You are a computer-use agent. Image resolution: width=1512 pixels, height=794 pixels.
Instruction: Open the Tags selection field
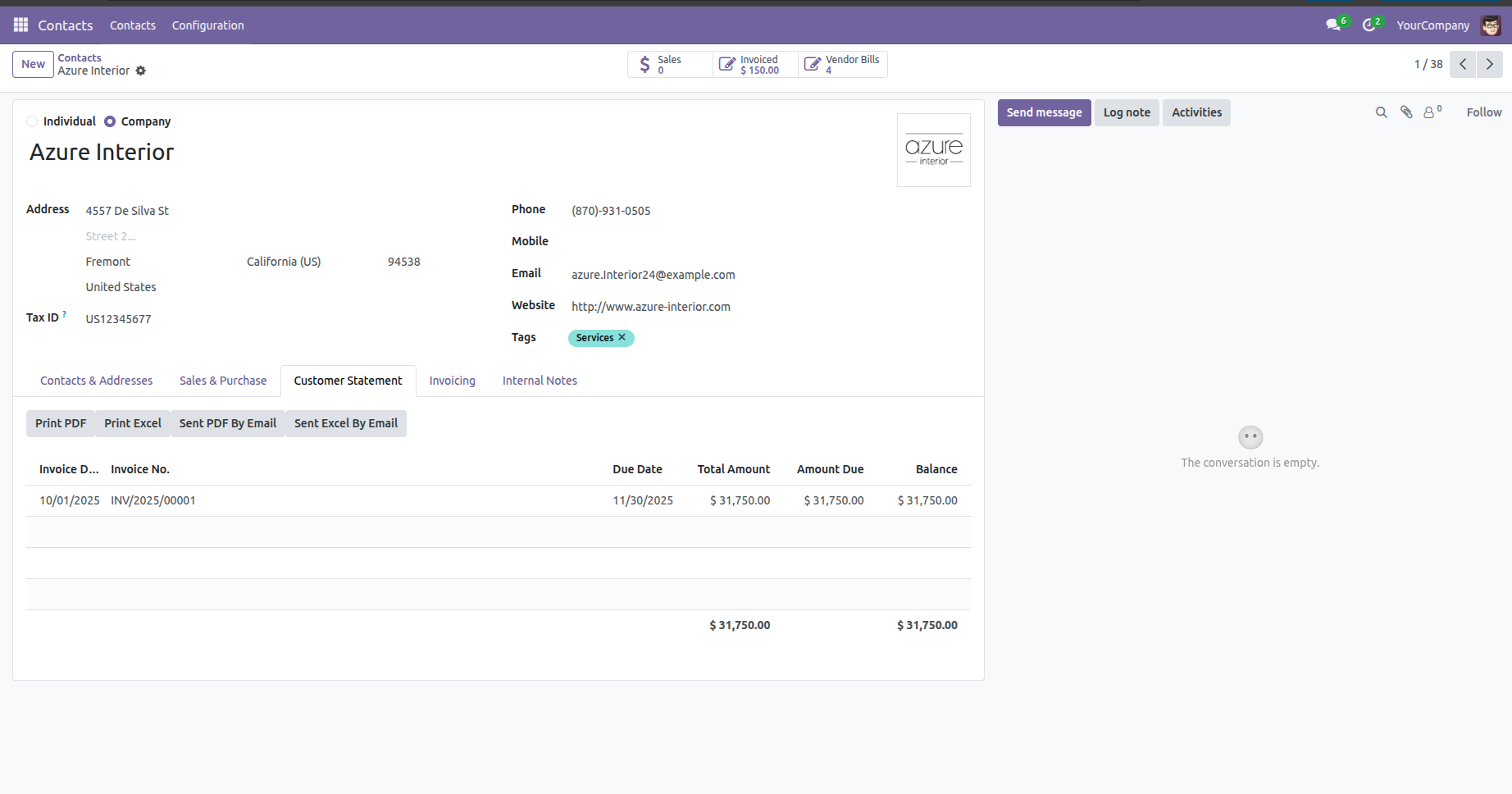coord(769,338)
